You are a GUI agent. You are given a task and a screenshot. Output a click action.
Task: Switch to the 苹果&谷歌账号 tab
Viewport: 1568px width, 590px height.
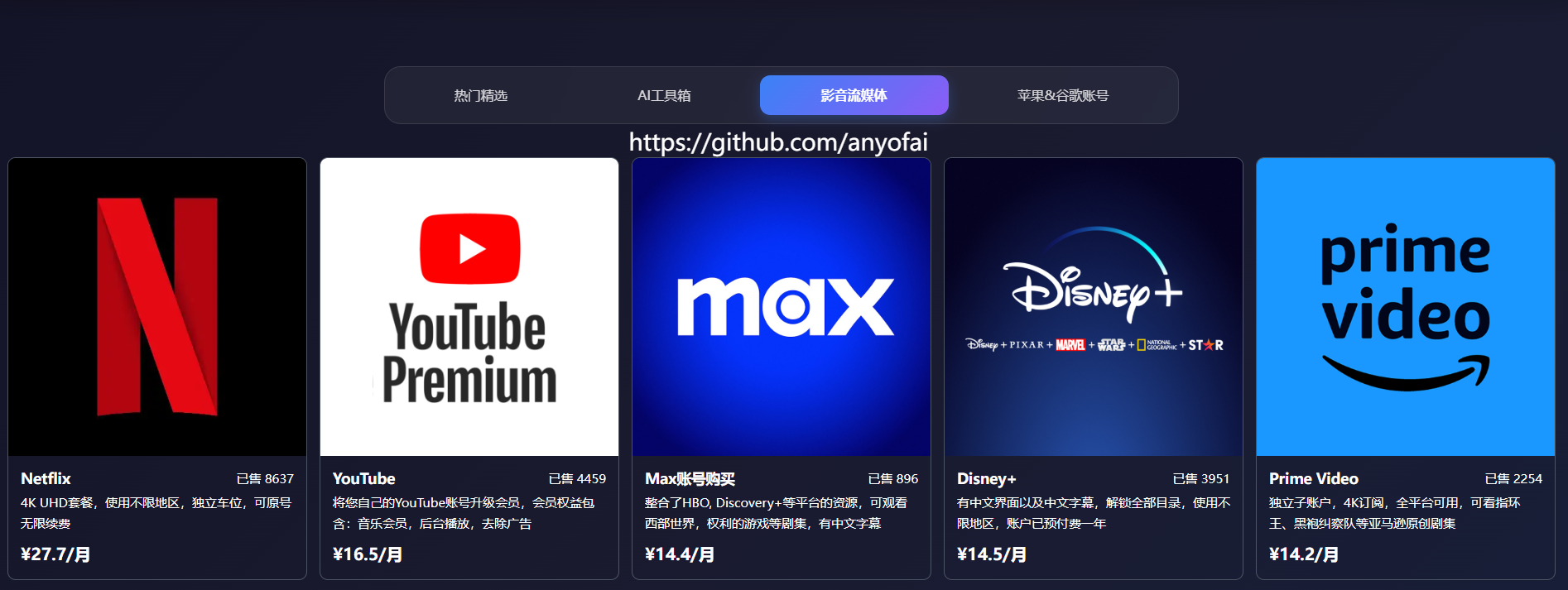[x=1063, y=96]
